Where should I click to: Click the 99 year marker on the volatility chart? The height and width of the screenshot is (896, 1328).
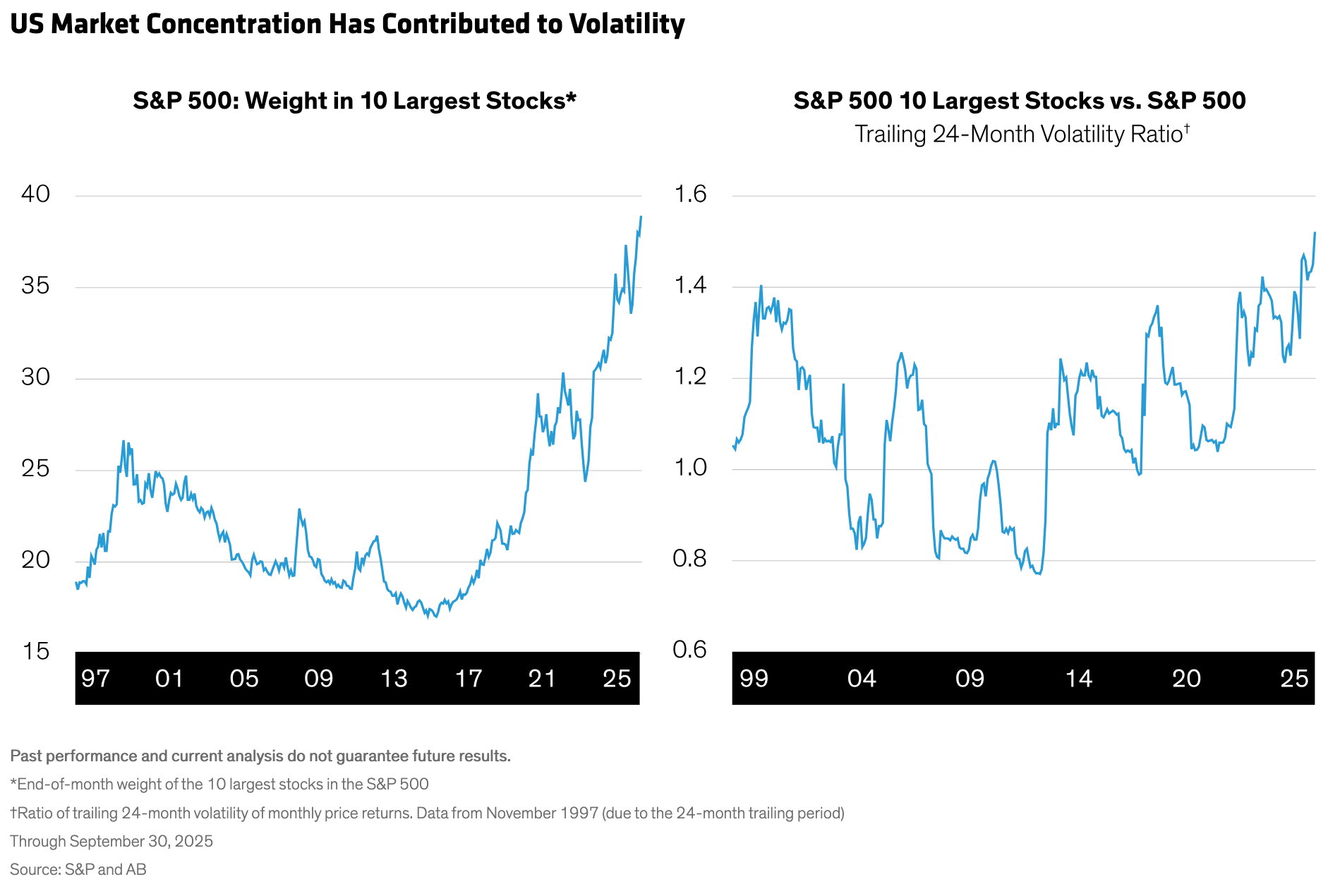click(x=754, y=679)
